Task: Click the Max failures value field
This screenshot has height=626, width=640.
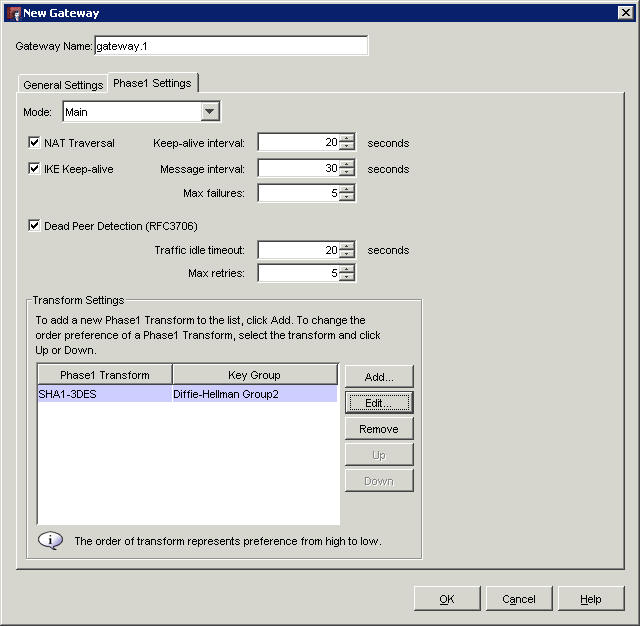Action: pos(299,193)
